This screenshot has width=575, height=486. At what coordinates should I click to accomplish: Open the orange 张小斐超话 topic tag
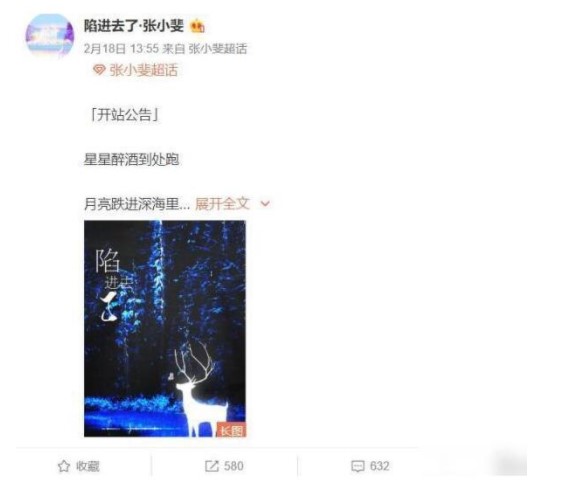(144, 70)
